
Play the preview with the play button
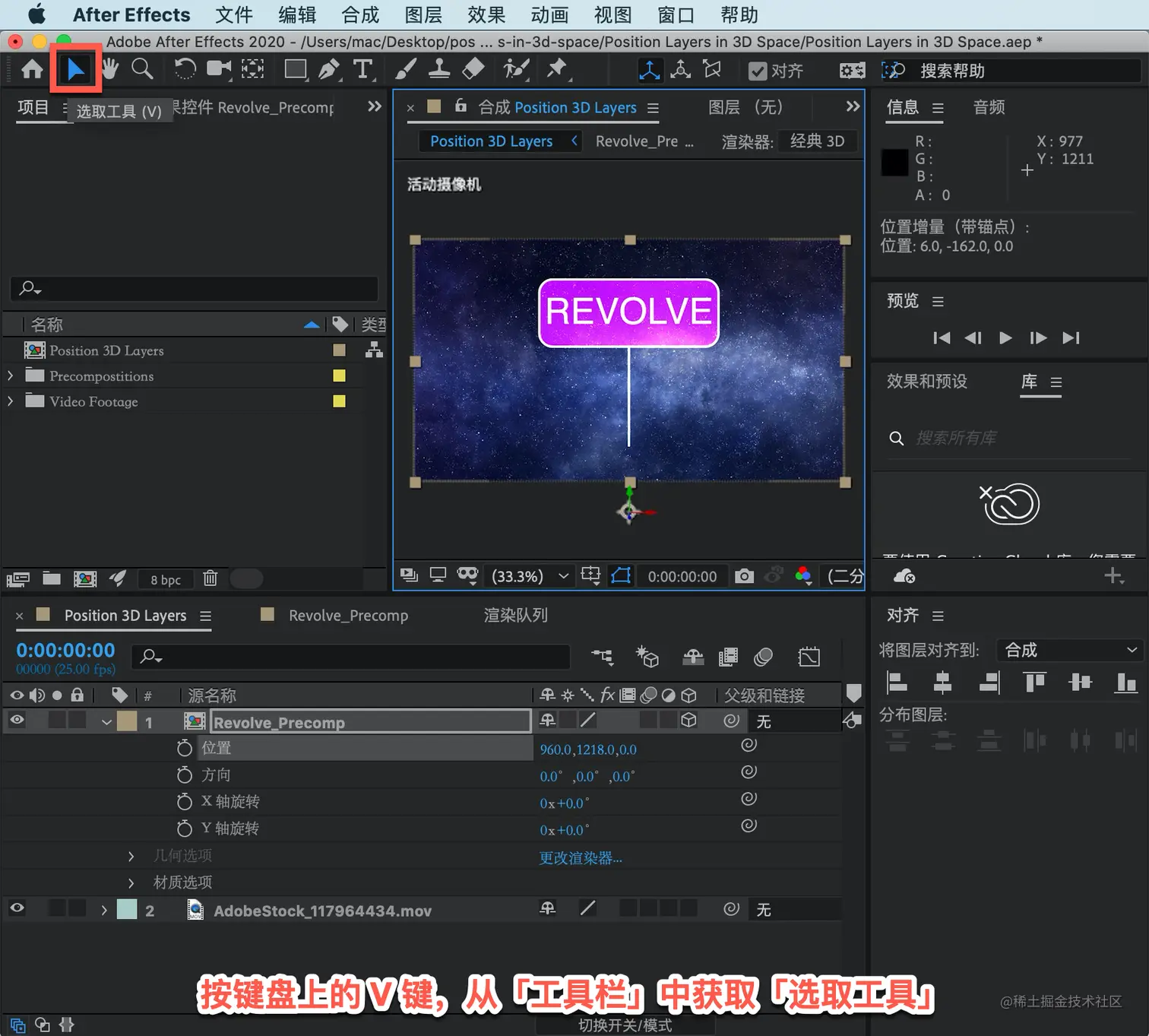(x=1005, y=337)
